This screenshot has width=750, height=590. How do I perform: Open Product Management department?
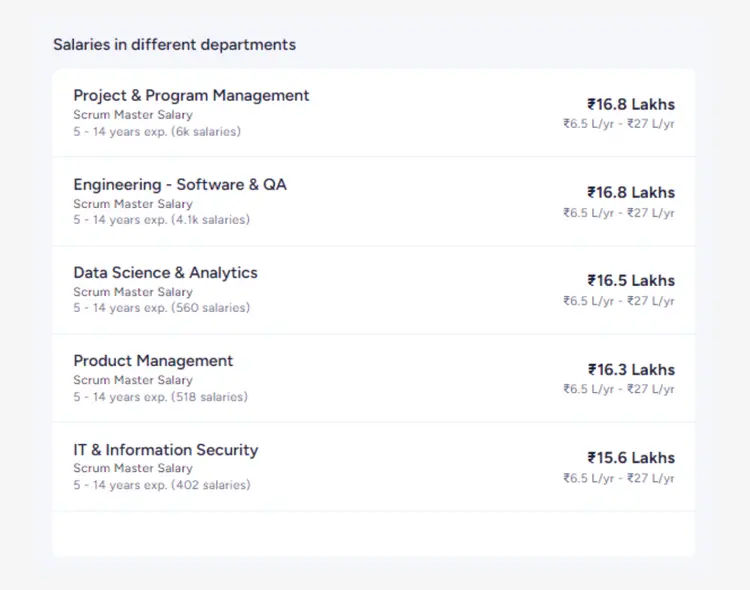click(x=153, y=361)
